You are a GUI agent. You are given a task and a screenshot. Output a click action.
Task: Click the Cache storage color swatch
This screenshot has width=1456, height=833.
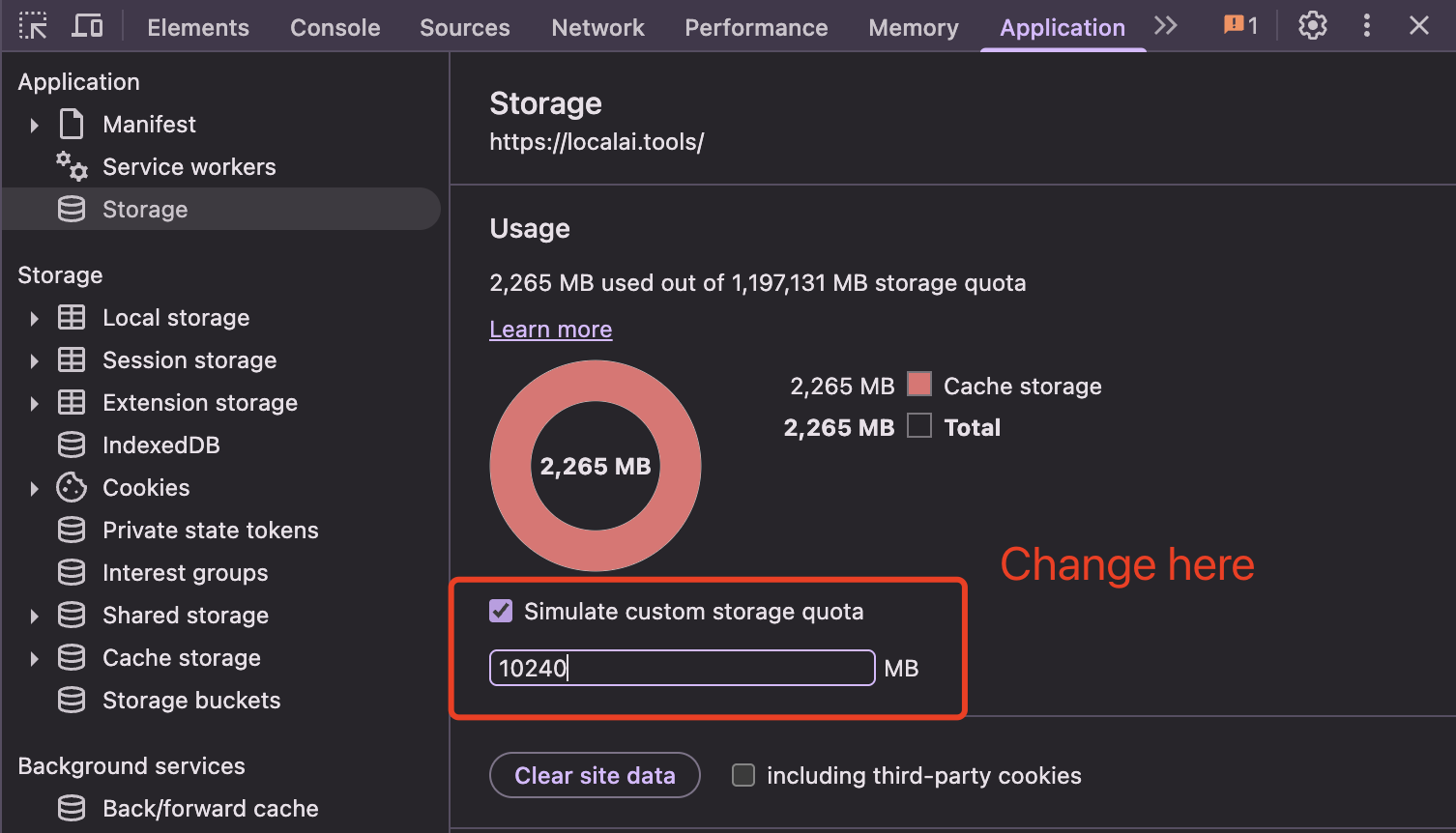coord(918,384)
